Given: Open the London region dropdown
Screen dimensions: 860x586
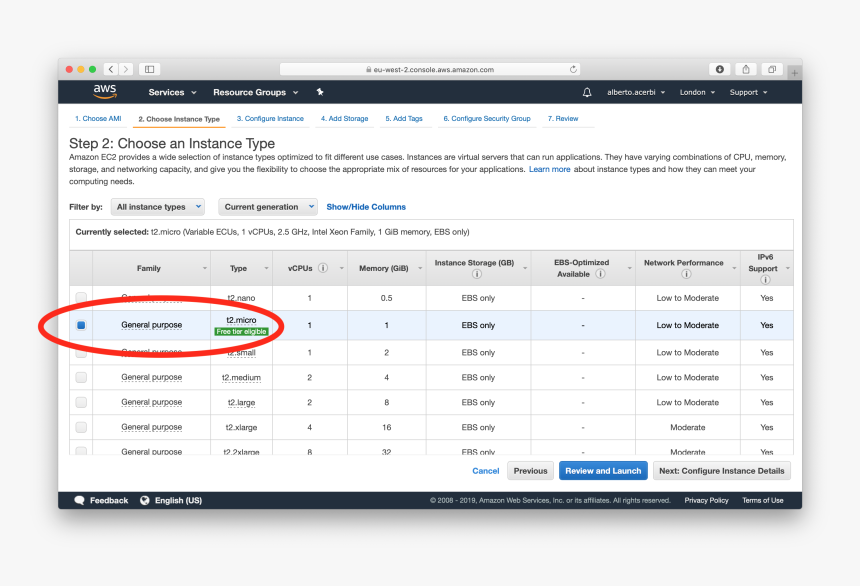Looking at the screenshot, I should click(x=697, y=92).
